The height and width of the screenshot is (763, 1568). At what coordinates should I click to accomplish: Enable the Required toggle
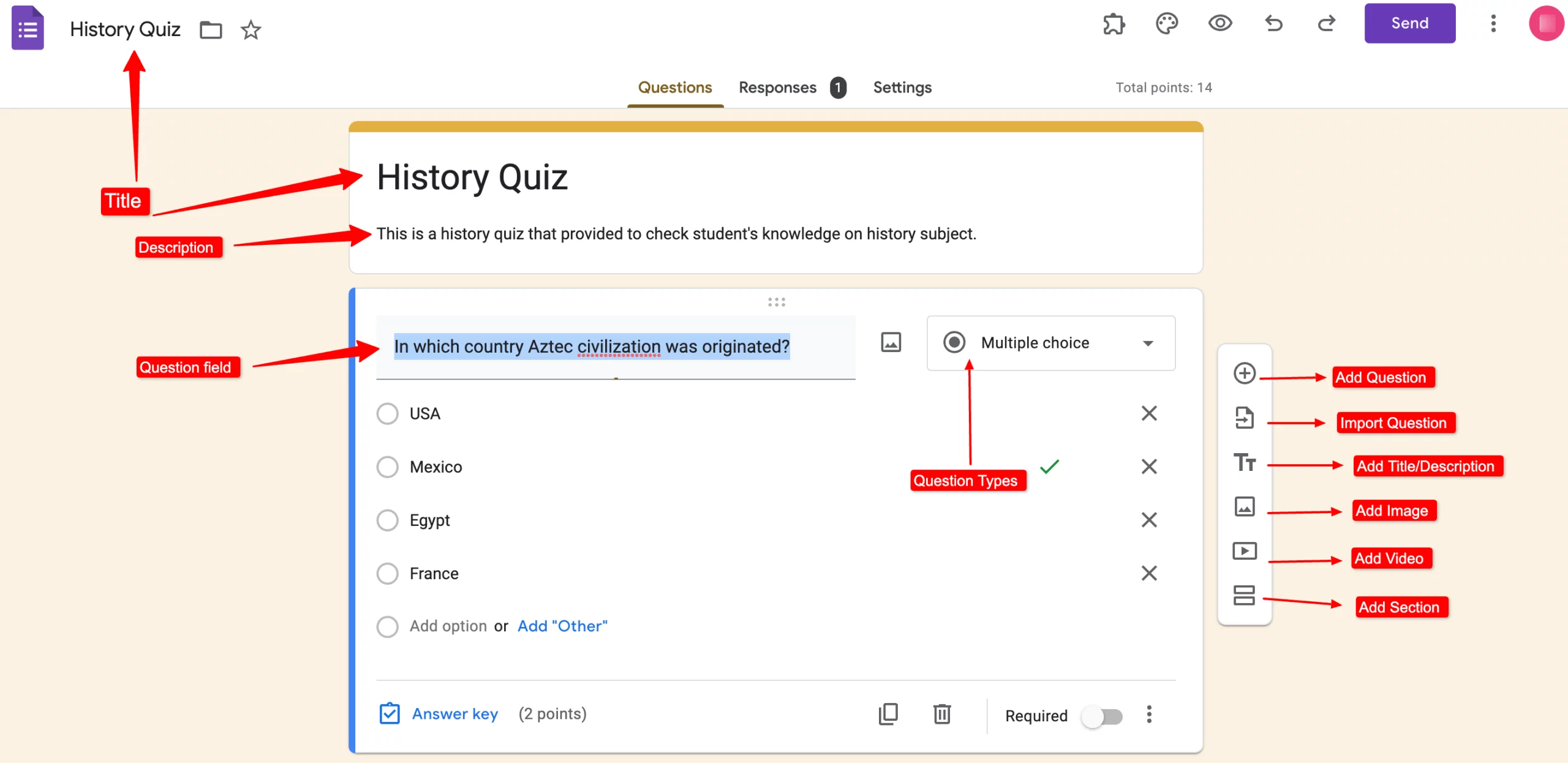1101,716
